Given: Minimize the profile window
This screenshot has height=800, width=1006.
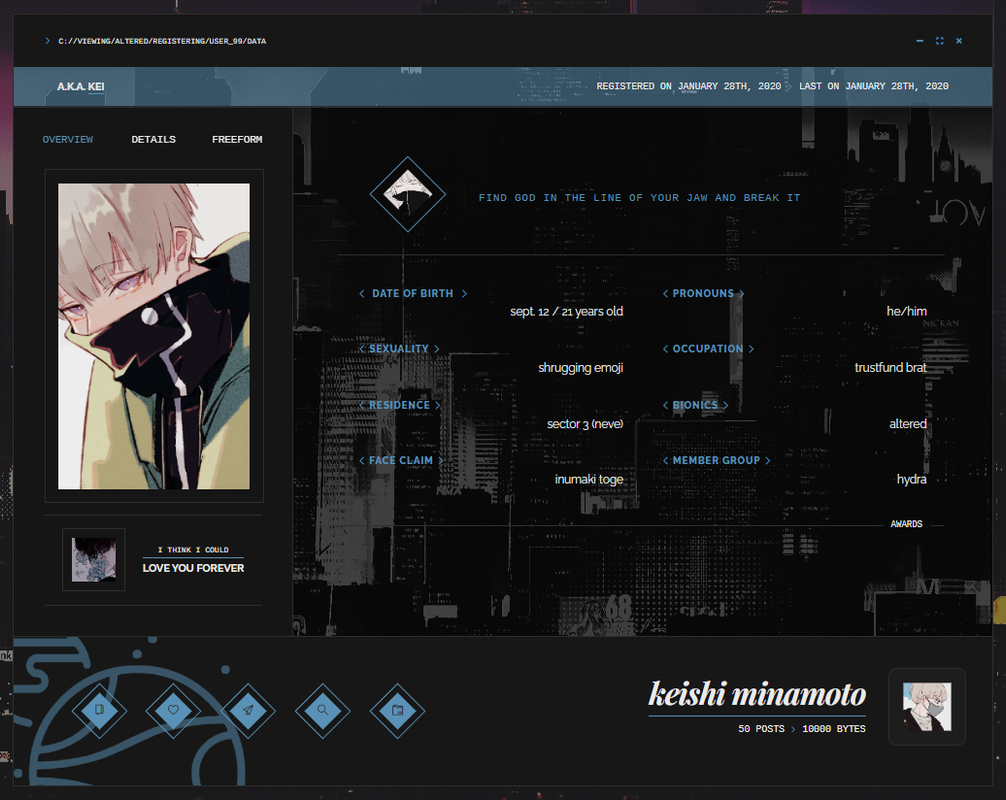Looking at the screenshot, I should pyautogui.click(x=919, y=41).
